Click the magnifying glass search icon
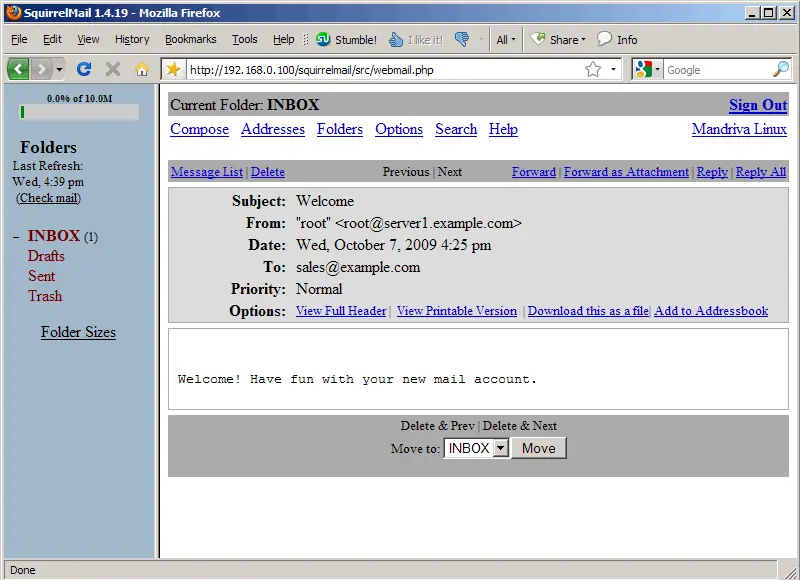The width and height of the screenshot is (800, 580). (781, 69)
